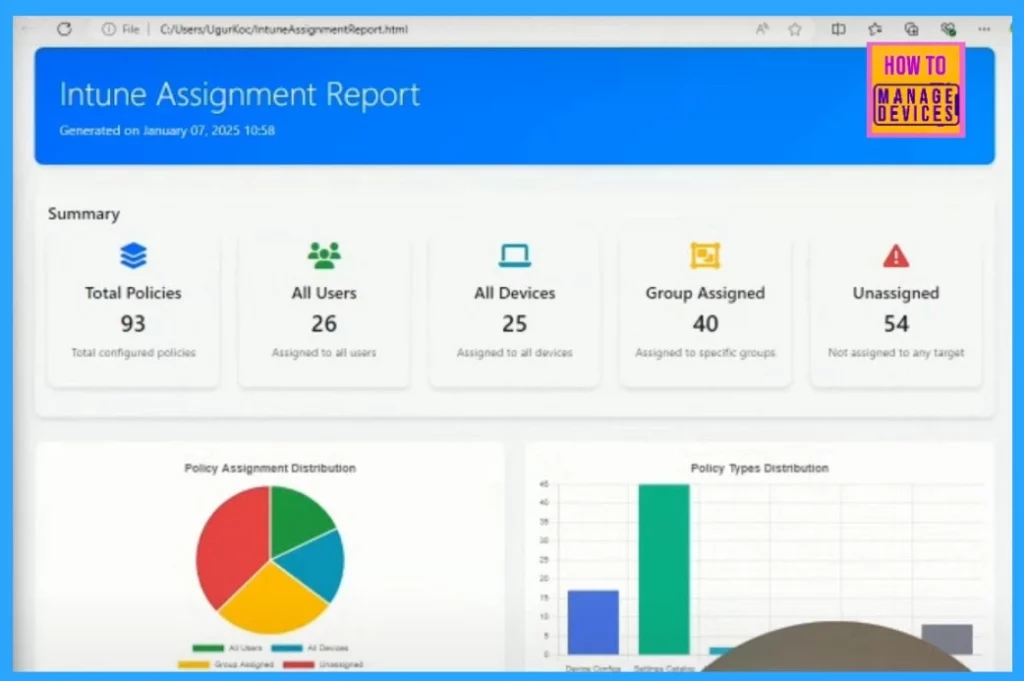Click 'Assigned to specific groups' caption
This screenshot has width=1024, height=681.
tap(705, 353)
